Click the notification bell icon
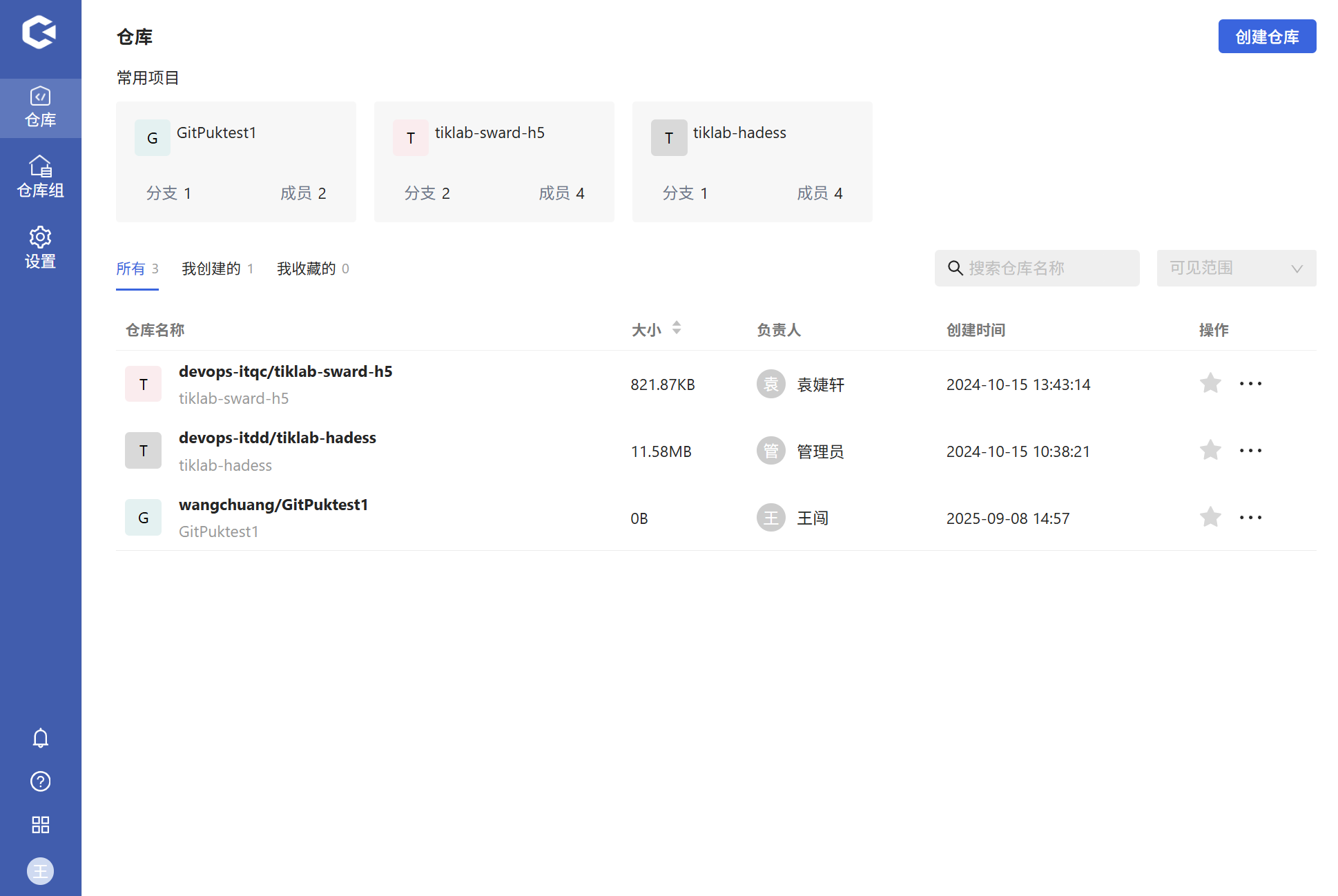Image resolution: width=1338 pixels, height=896 pixels. pos(40,738)
